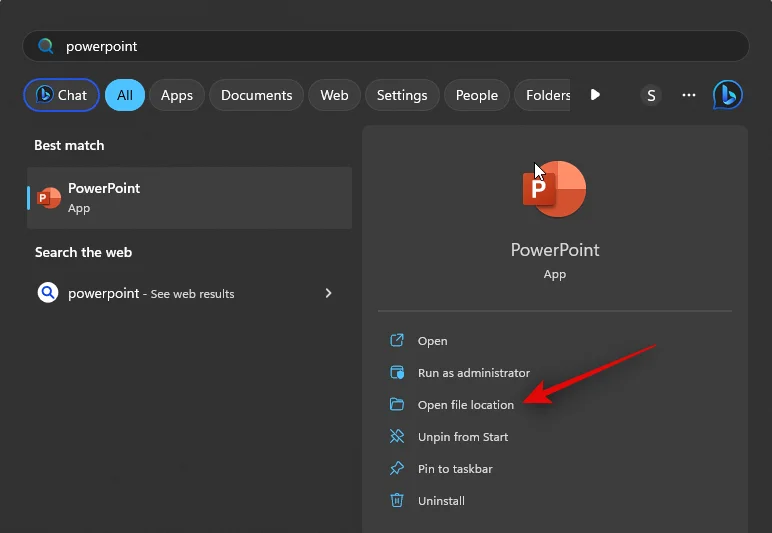The width and height of the screenshot is (772, 533).
Task: Open the three-dots more options menu
Action: point(688,95)
